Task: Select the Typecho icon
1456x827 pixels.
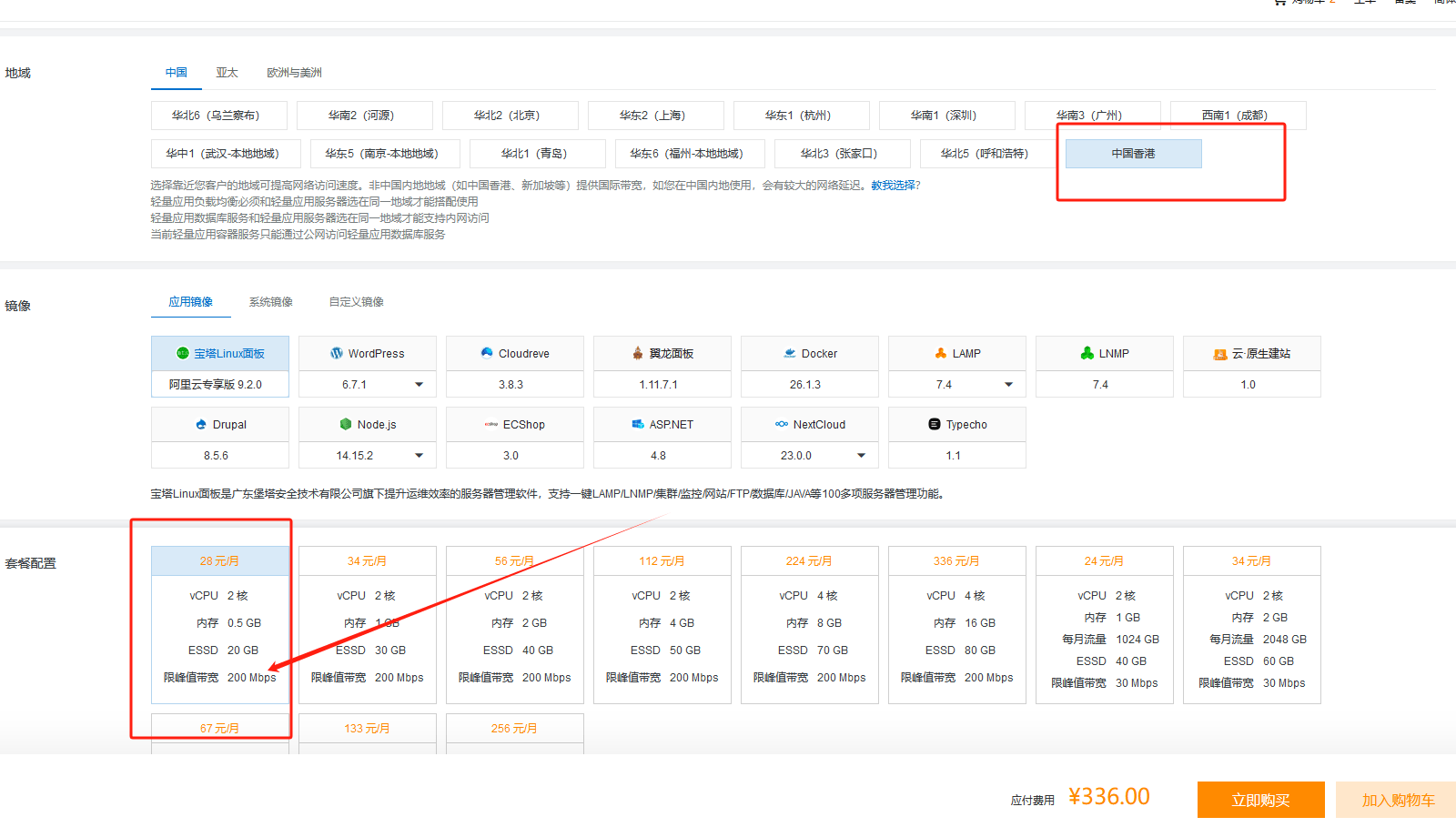Action: tap(935, 424)
